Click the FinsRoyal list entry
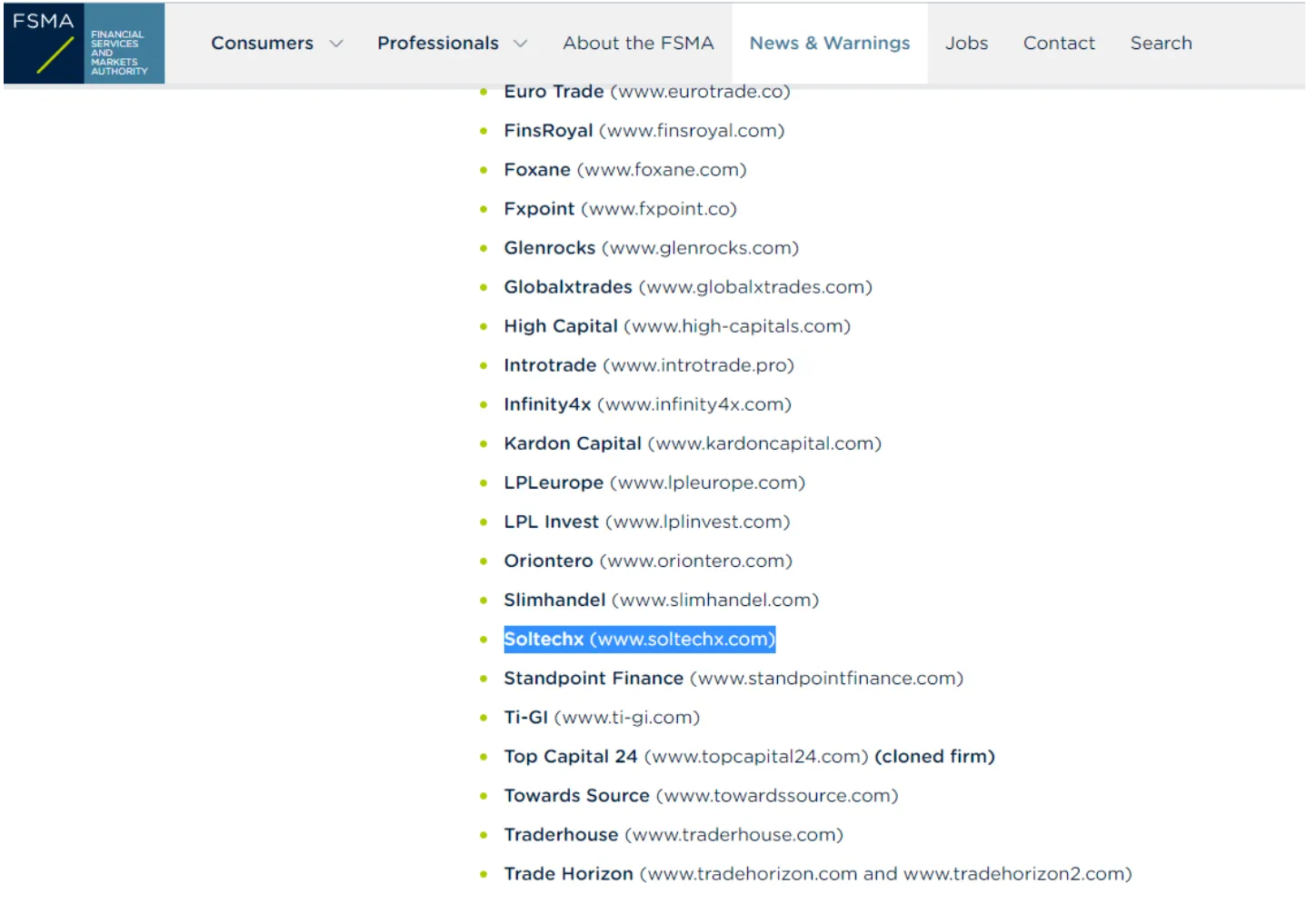This screenshot has height=924, width=1307. pyautogui.click(x=644, y=131)
